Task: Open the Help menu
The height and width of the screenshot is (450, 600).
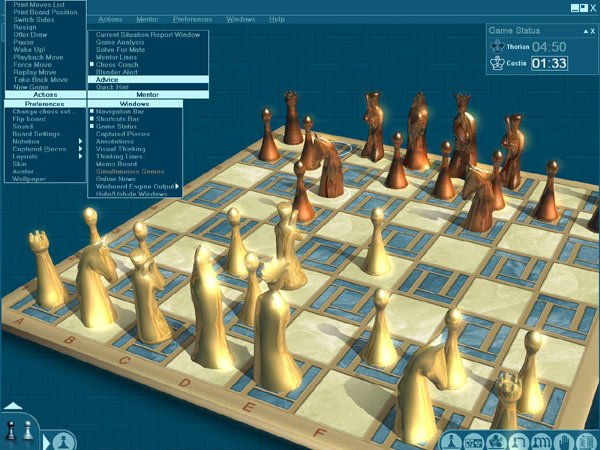Action: (276, 19)
